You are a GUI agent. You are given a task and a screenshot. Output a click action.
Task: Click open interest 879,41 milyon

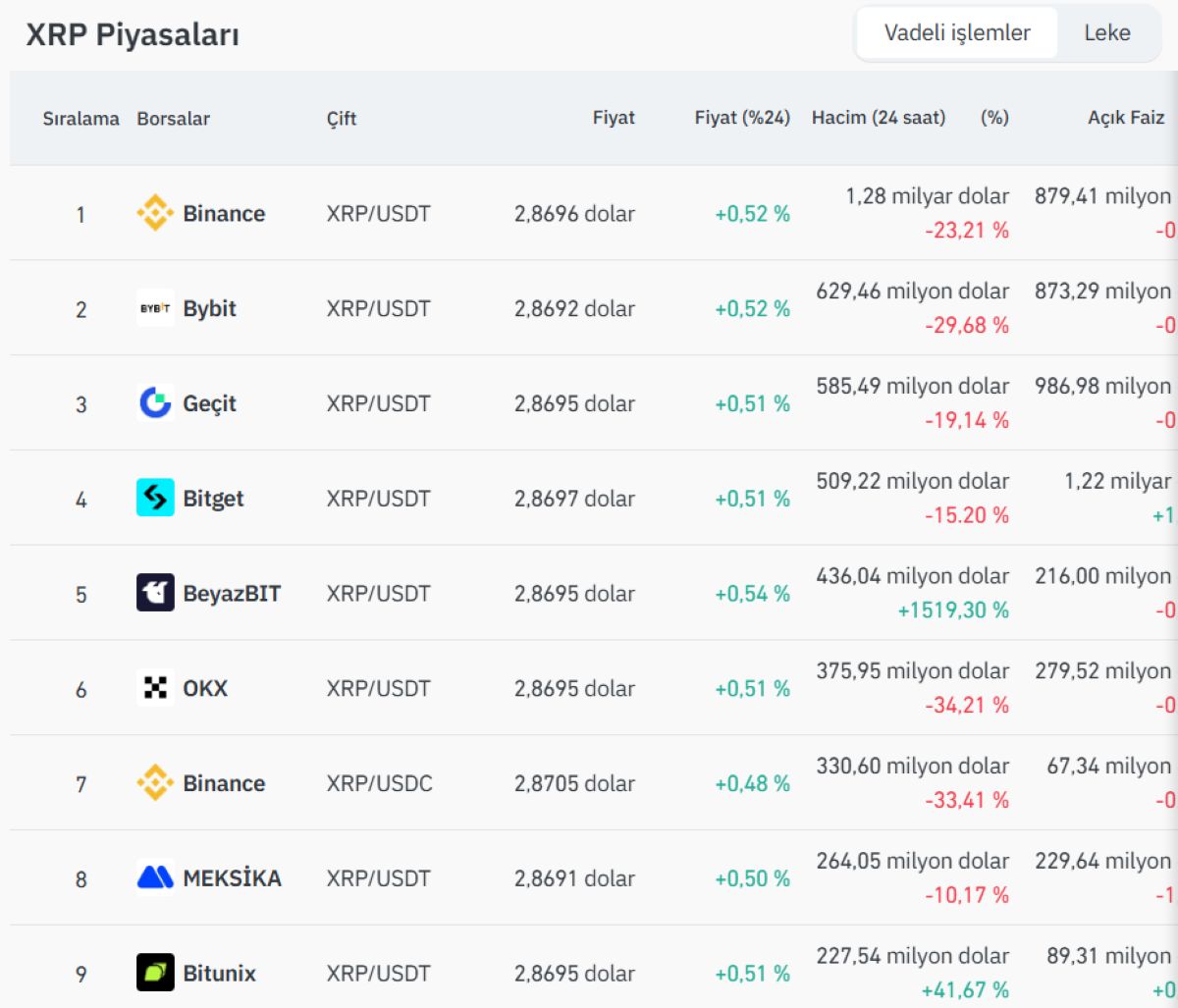(1103, 196)
